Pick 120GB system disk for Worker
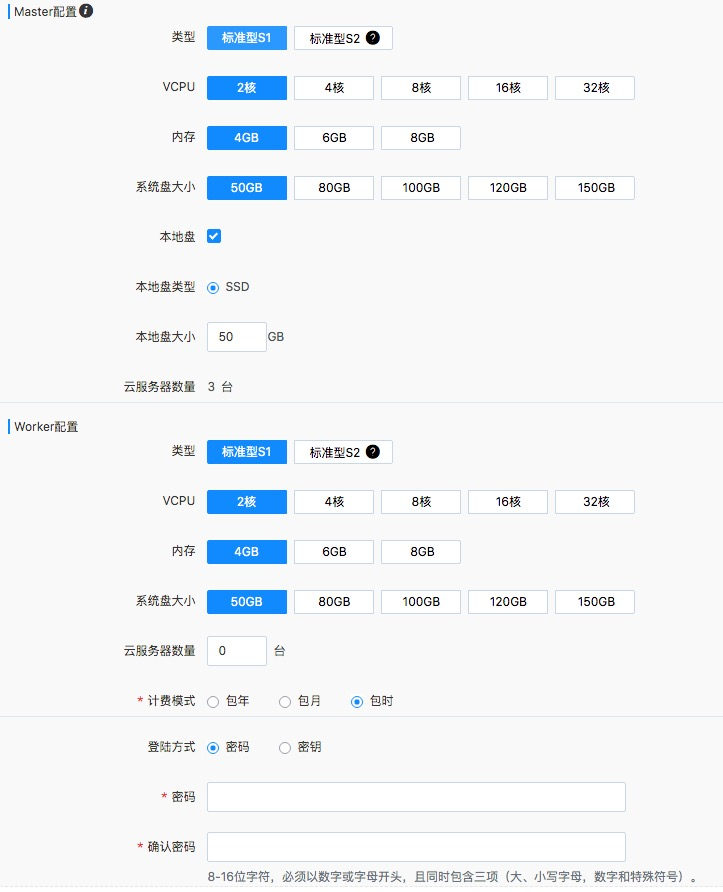 pos(508,602)
